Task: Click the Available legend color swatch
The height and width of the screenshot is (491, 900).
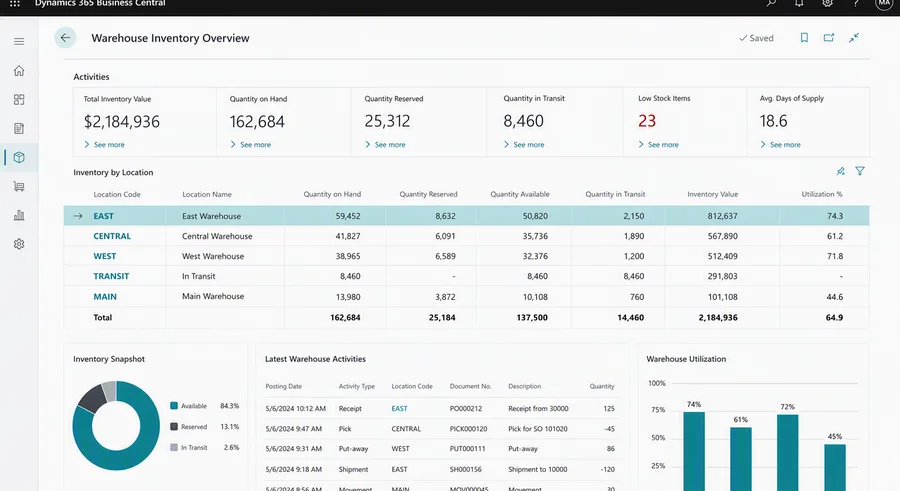Action: coord(174,405)
